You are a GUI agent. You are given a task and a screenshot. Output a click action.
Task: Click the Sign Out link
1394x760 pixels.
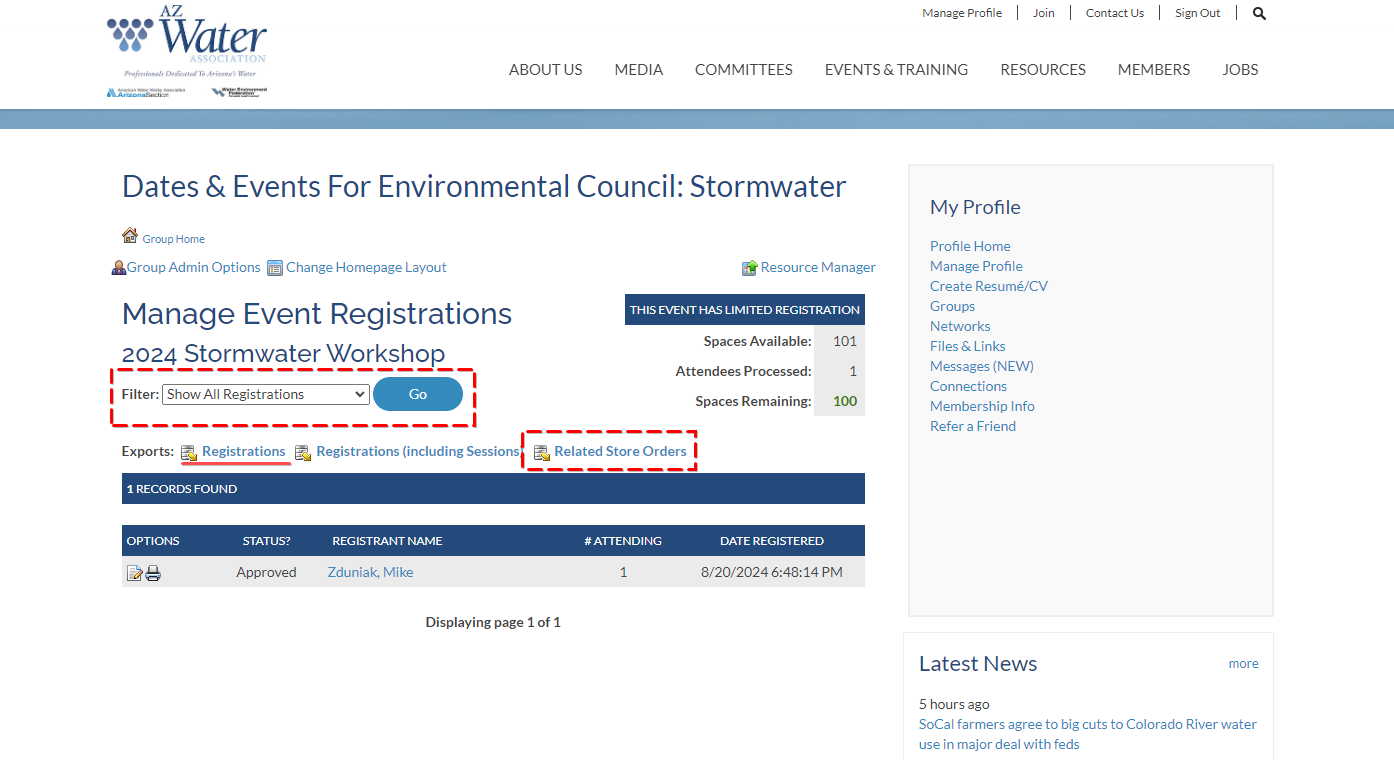1198,13
